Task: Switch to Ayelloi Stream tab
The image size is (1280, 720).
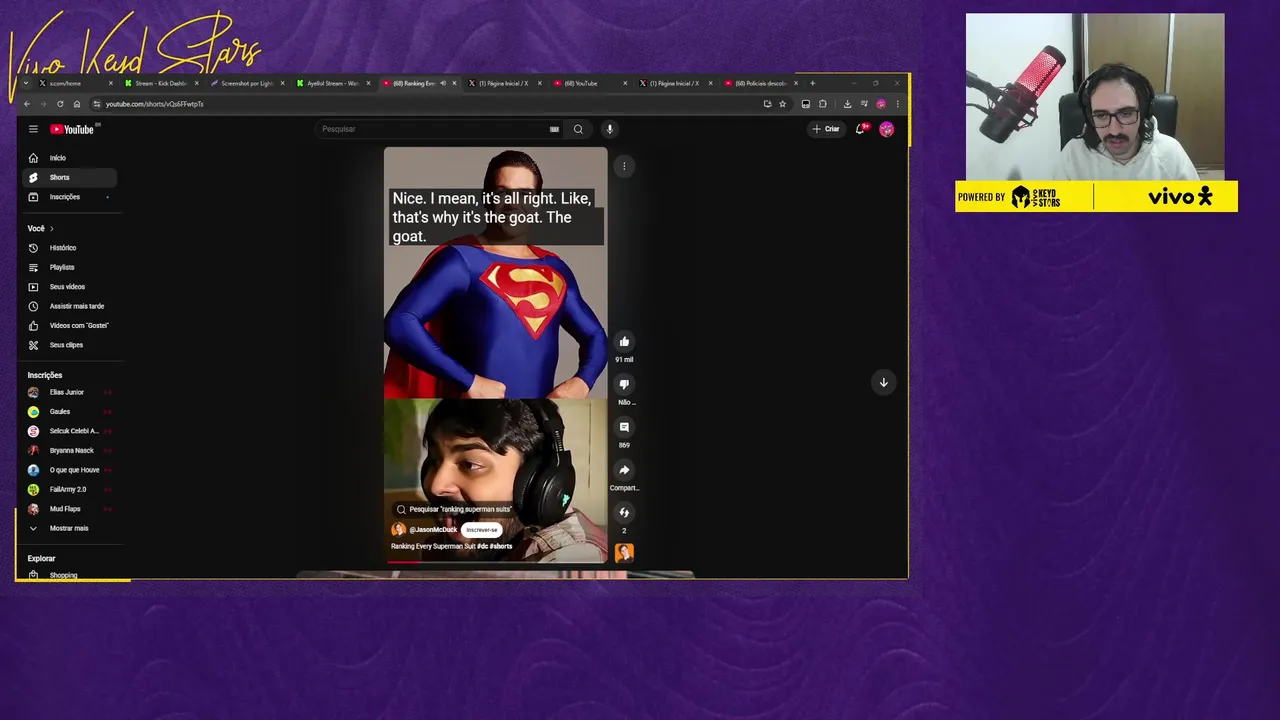Action: 331,83
